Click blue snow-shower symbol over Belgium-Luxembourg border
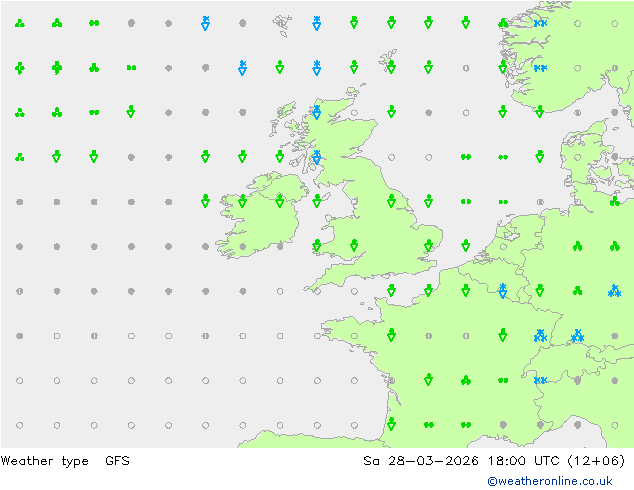This screenshot has height=490, width=634. point(503,290)
